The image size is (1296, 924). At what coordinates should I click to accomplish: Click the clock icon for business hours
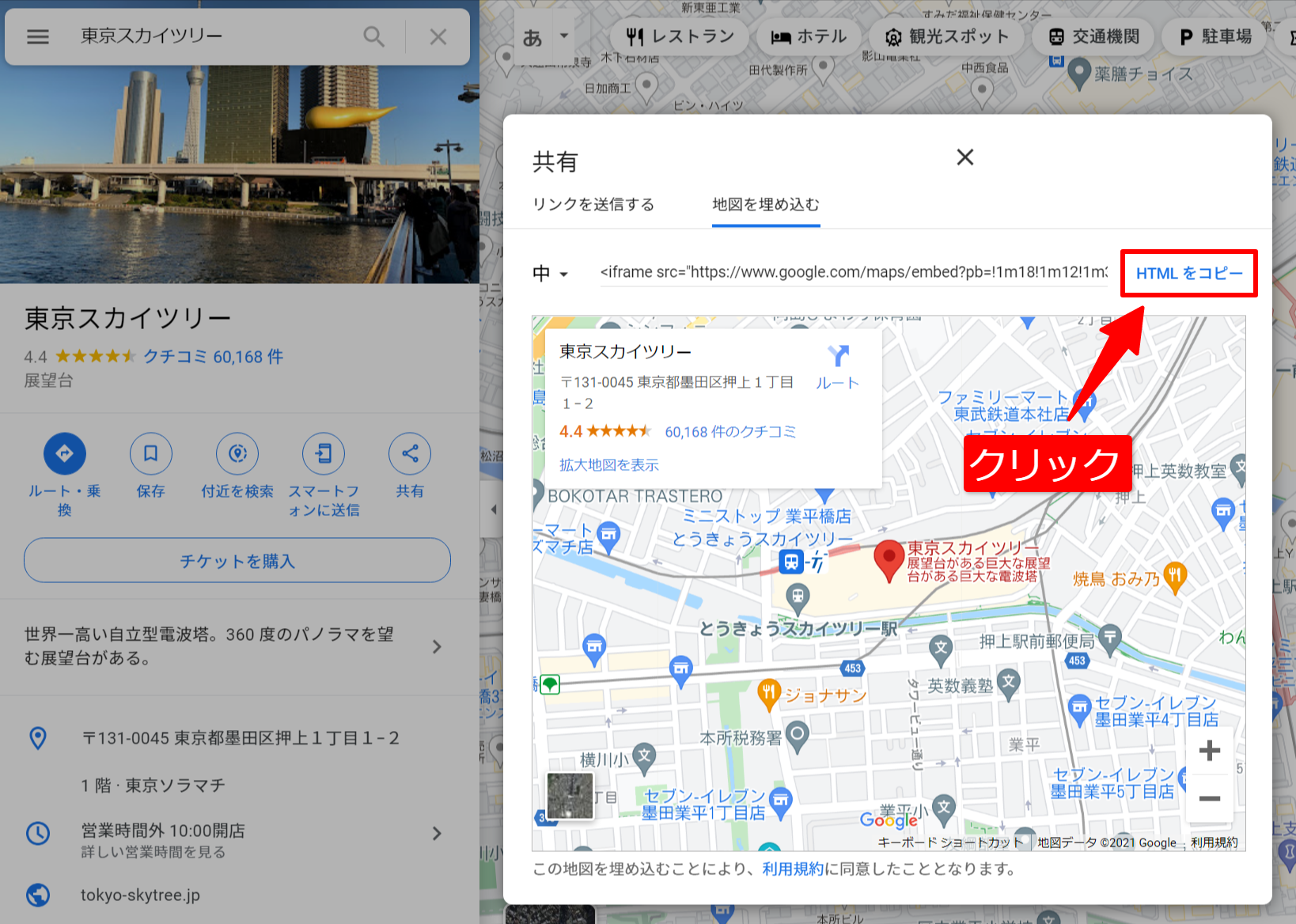38,833
